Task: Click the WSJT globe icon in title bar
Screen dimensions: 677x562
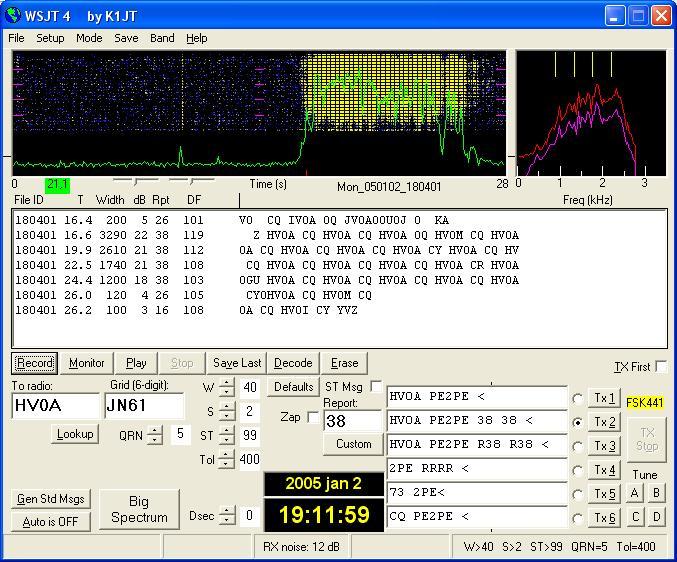Action: [13, 16]
